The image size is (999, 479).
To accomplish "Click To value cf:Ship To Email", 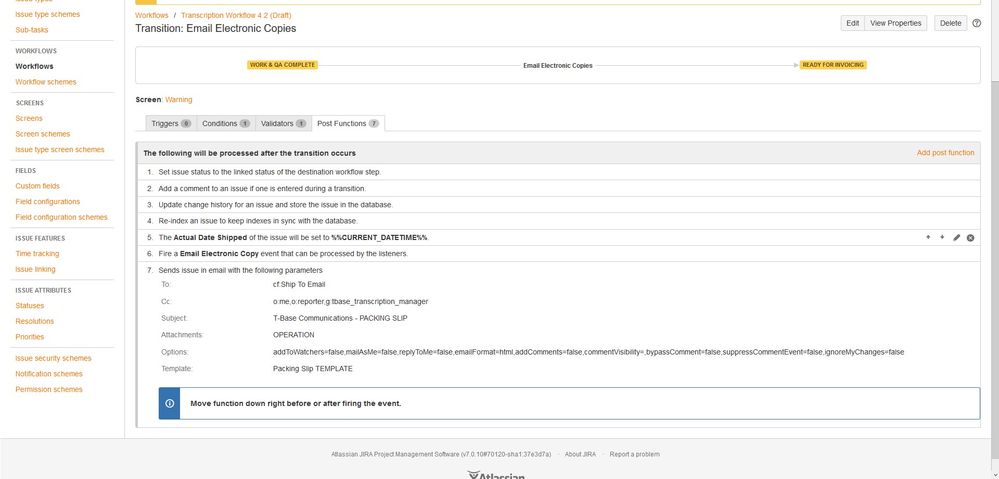I will [299, 285].
